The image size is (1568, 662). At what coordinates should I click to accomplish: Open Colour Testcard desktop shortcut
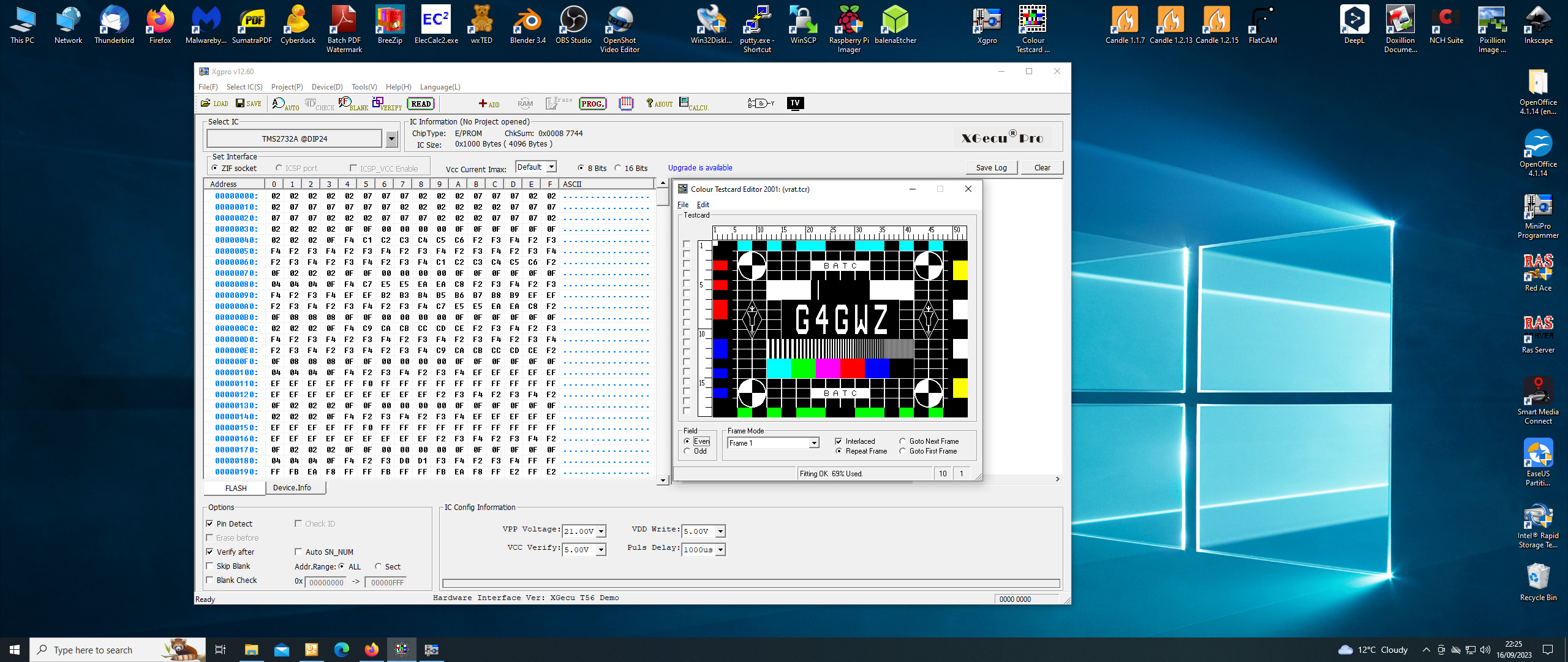[x=1033, y=29]
